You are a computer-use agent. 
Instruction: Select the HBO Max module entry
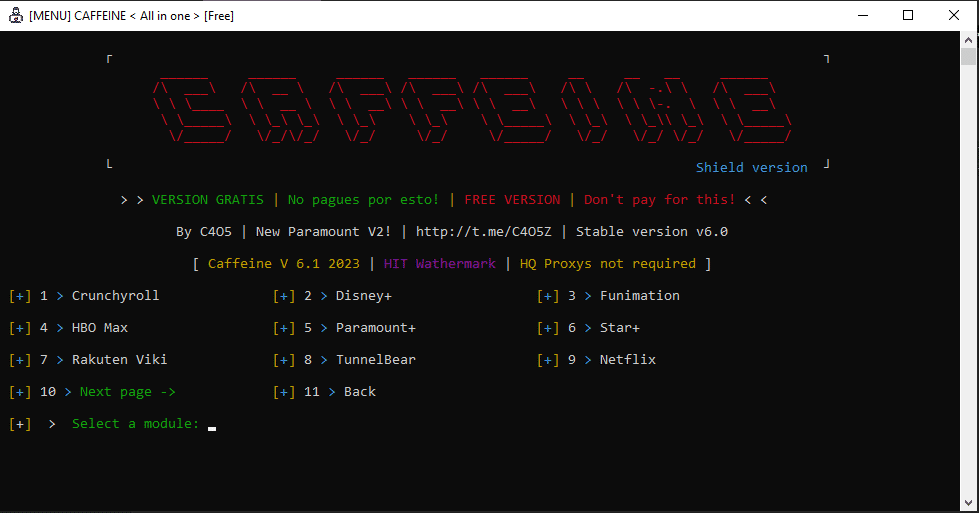(69, 328)
